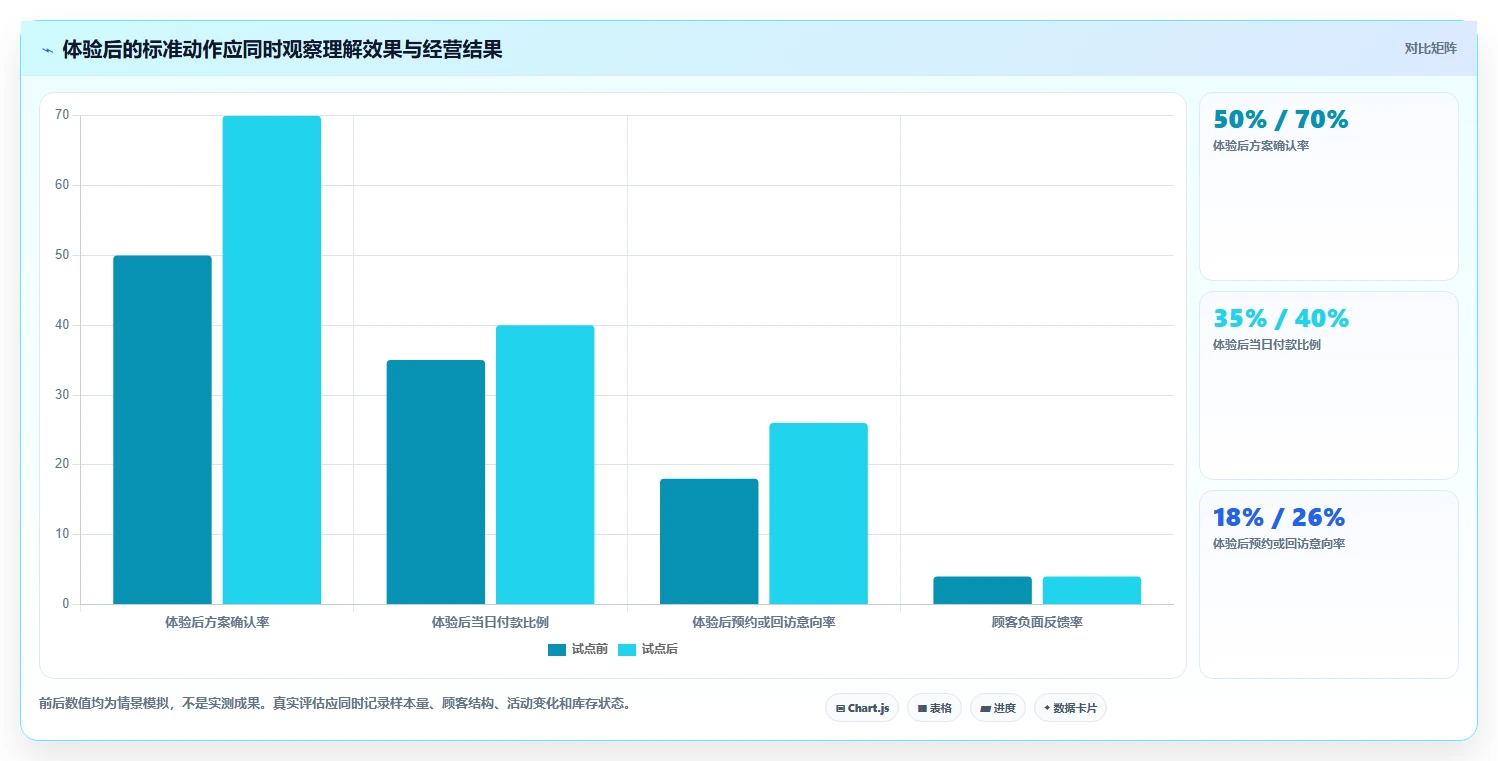This screenshot has height=761, width=1498.
Task: Click the 35% / 40% data card value
Action: tap(1281, 319)
